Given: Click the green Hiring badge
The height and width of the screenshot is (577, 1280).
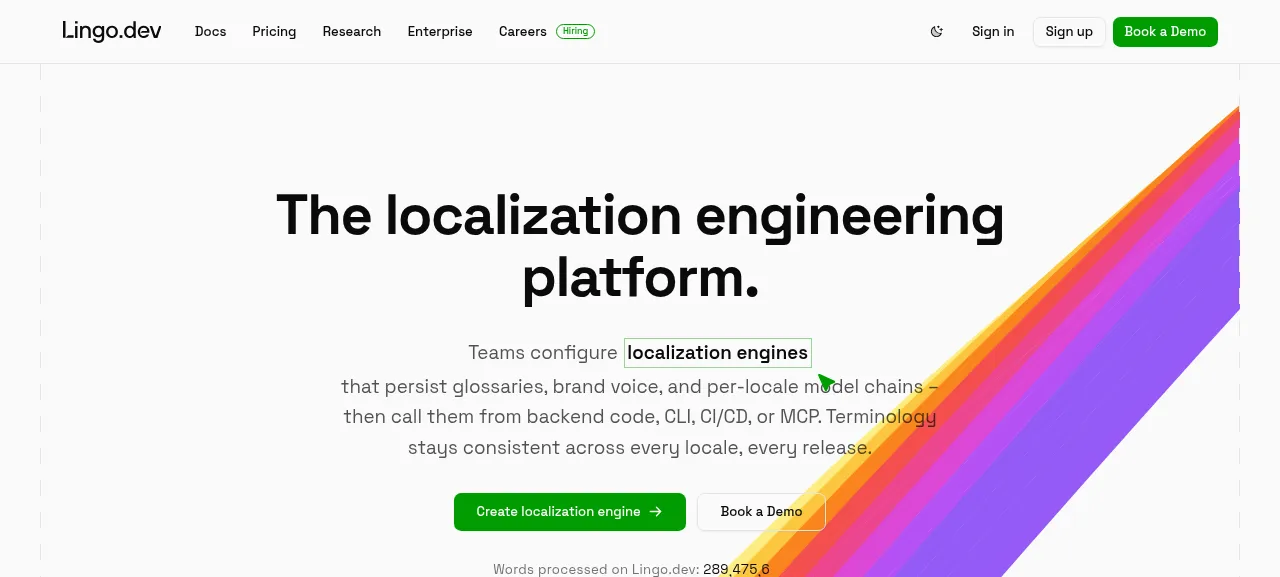Looking at the screenshot, I should click(575, 31).
